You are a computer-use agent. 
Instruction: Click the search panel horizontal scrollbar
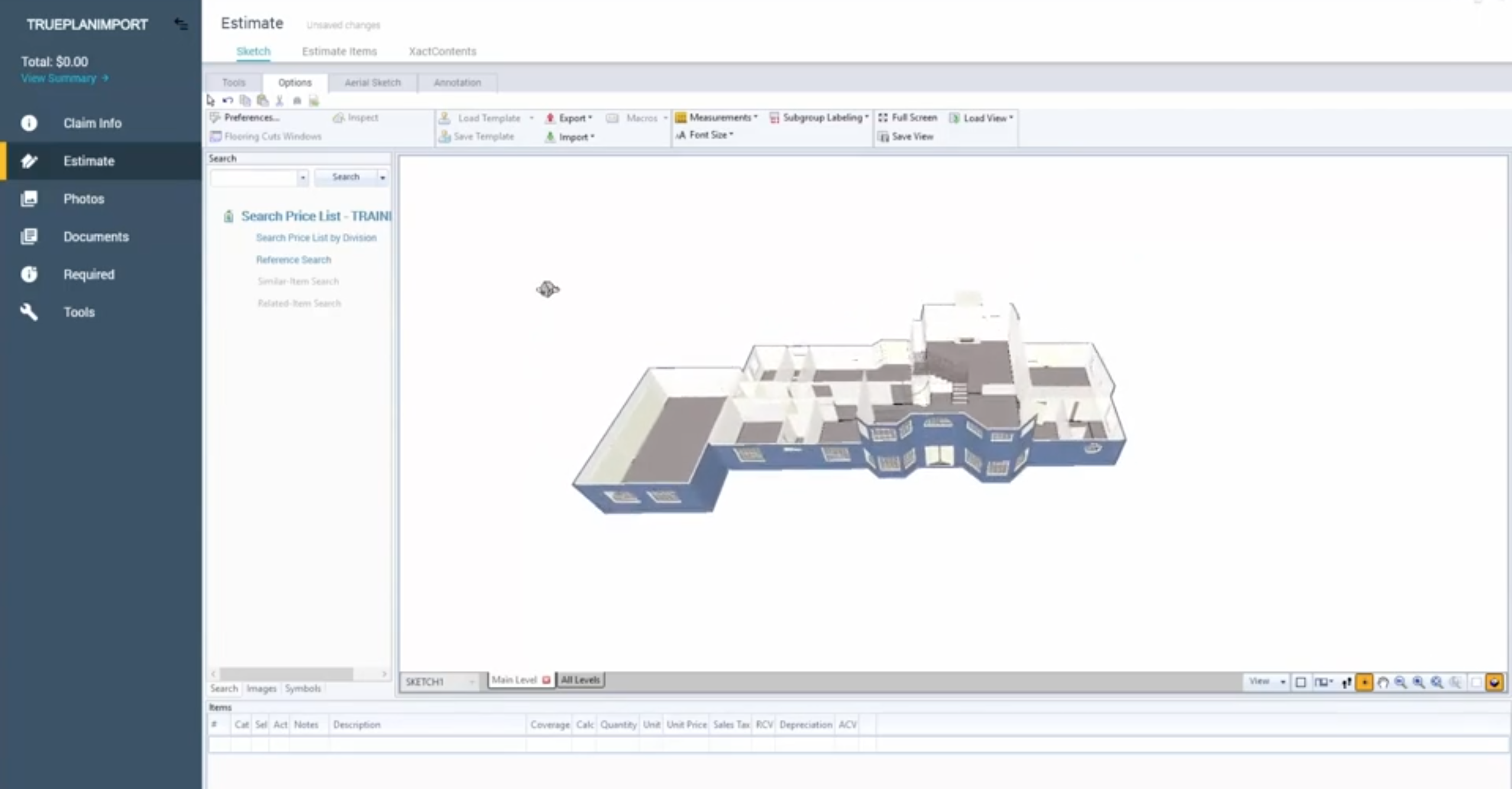pyautogui.click(x=287, y=674)
